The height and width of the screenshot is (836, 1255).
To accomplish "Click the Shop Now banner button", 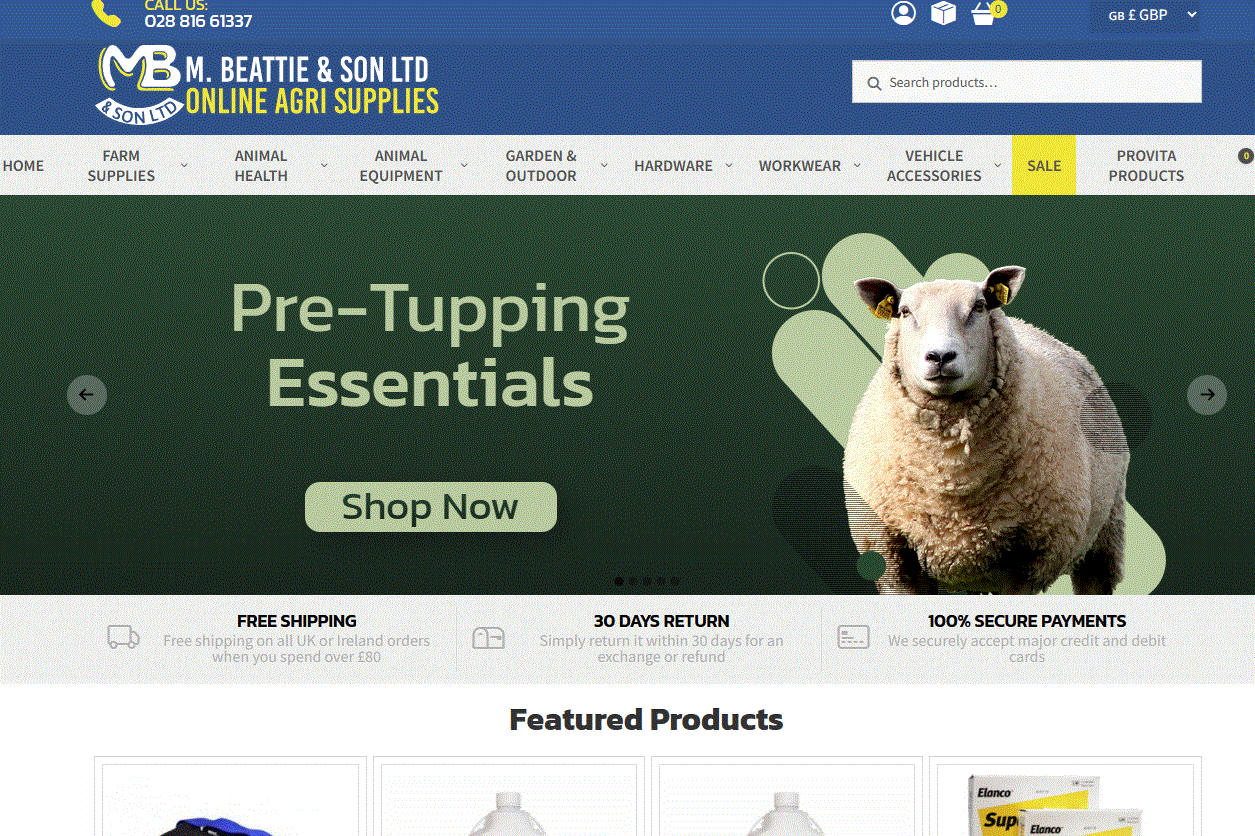I will (431, 507).
